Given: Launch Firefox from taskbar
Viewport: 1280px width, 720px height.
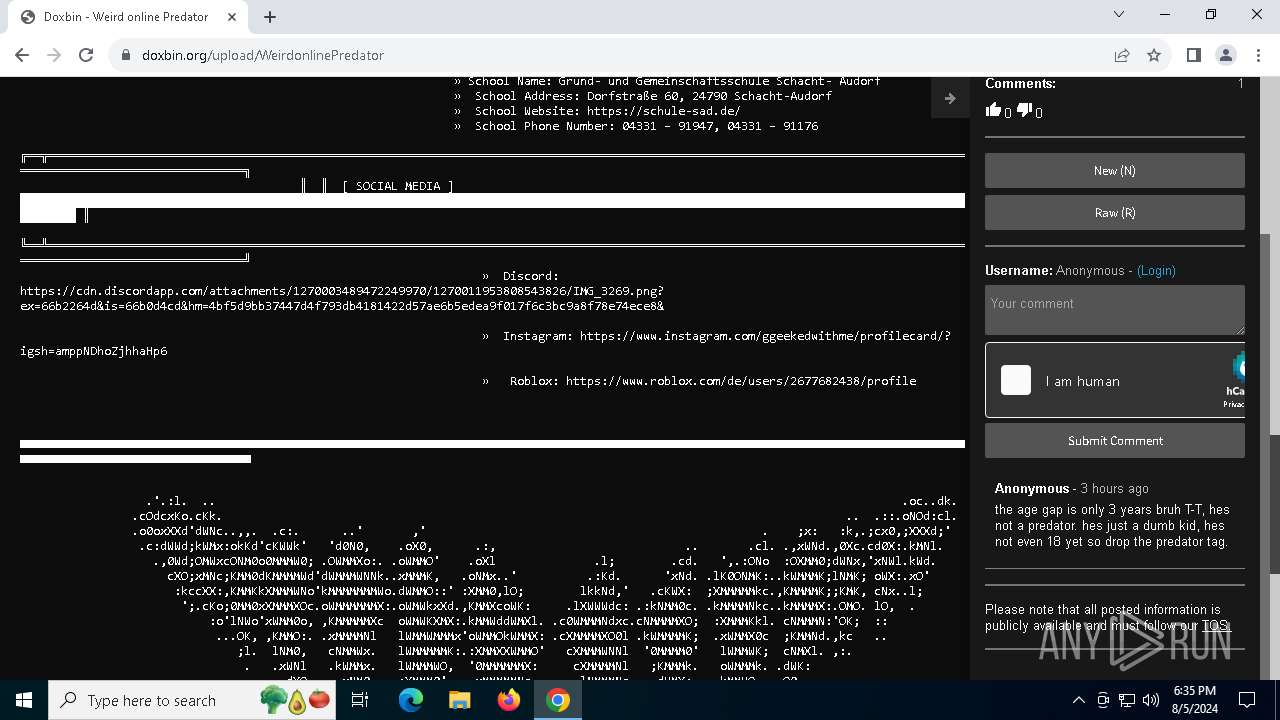Looking at the screenshot, I should tap(509, 700).
